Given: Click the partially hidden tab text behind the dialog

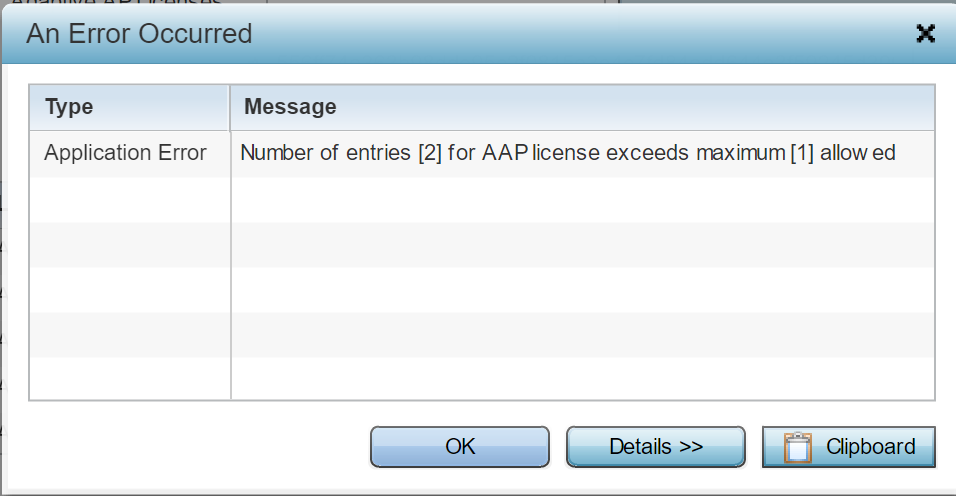Looking at the screenshot, I should point(116,3).
